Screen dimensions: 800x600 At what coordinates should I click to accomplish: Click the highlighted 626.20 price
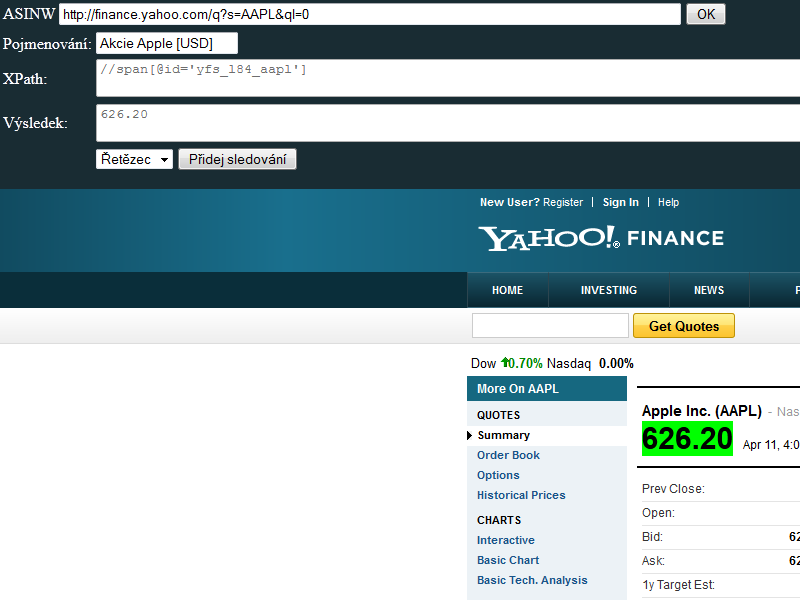pyautogui.click(x=687, y=439)
